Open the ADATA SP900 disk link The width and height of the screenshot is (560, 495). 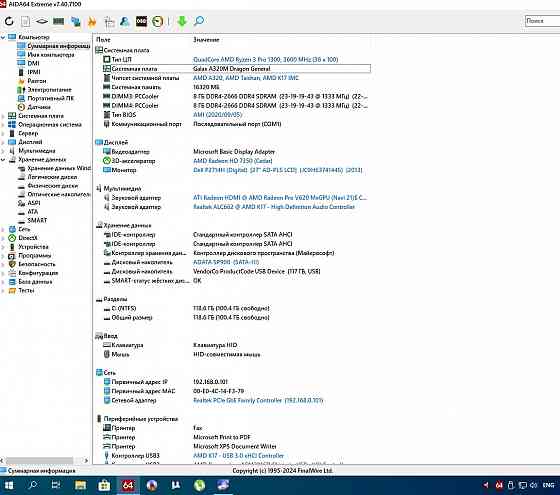tap(226, 262)
